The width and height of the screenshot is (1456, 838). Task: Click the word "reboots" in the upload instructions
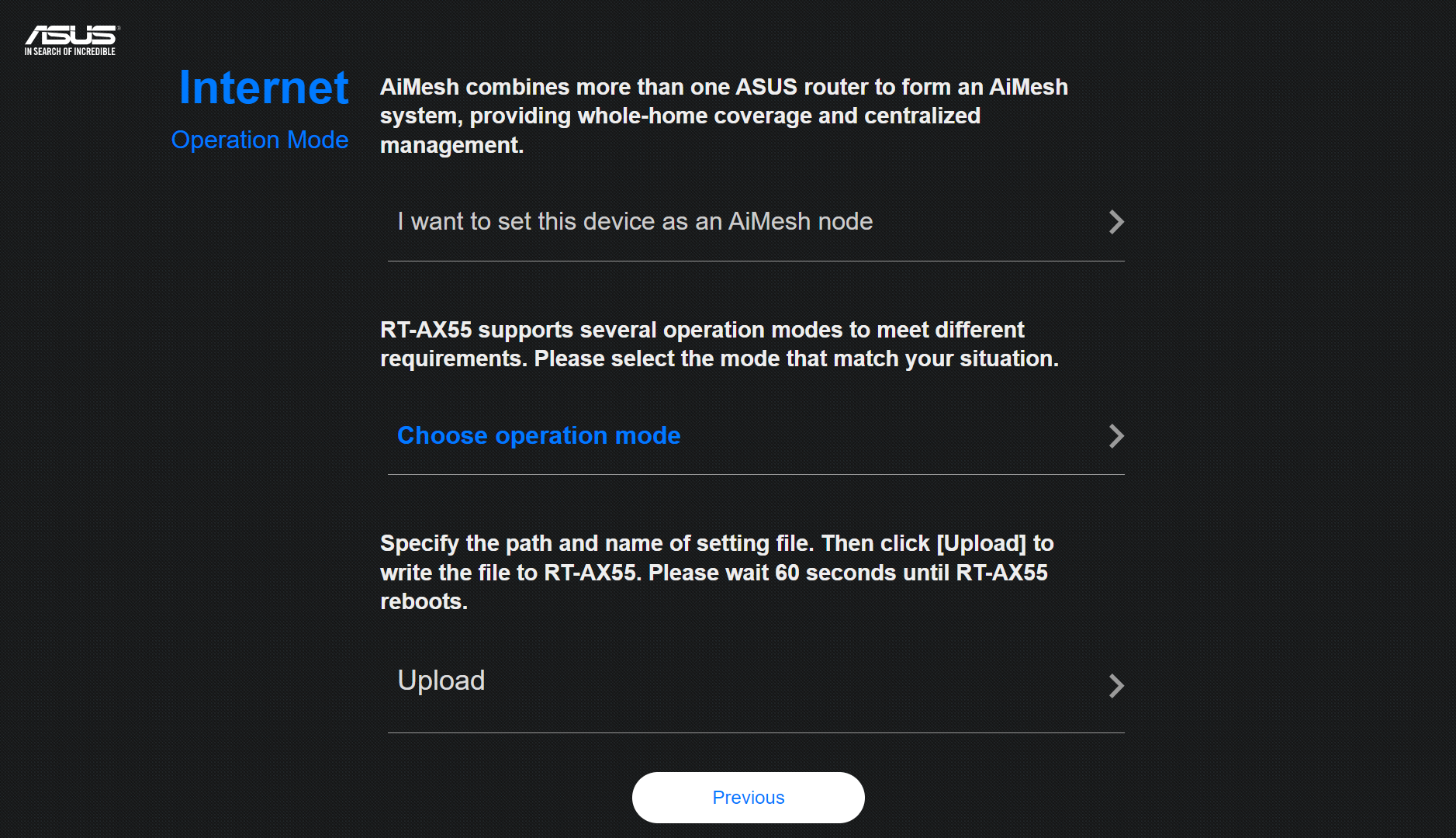421,602
